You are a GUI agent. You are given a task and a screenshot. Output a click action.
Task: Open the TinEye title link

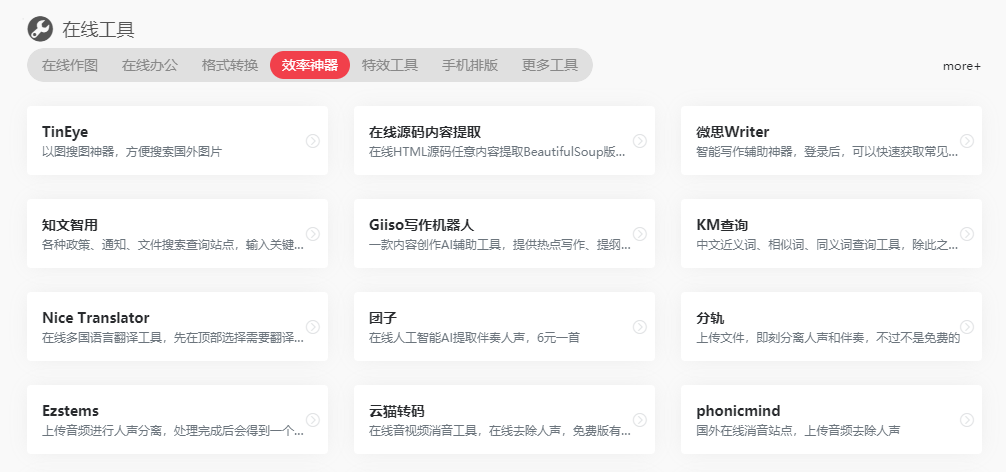65,132
